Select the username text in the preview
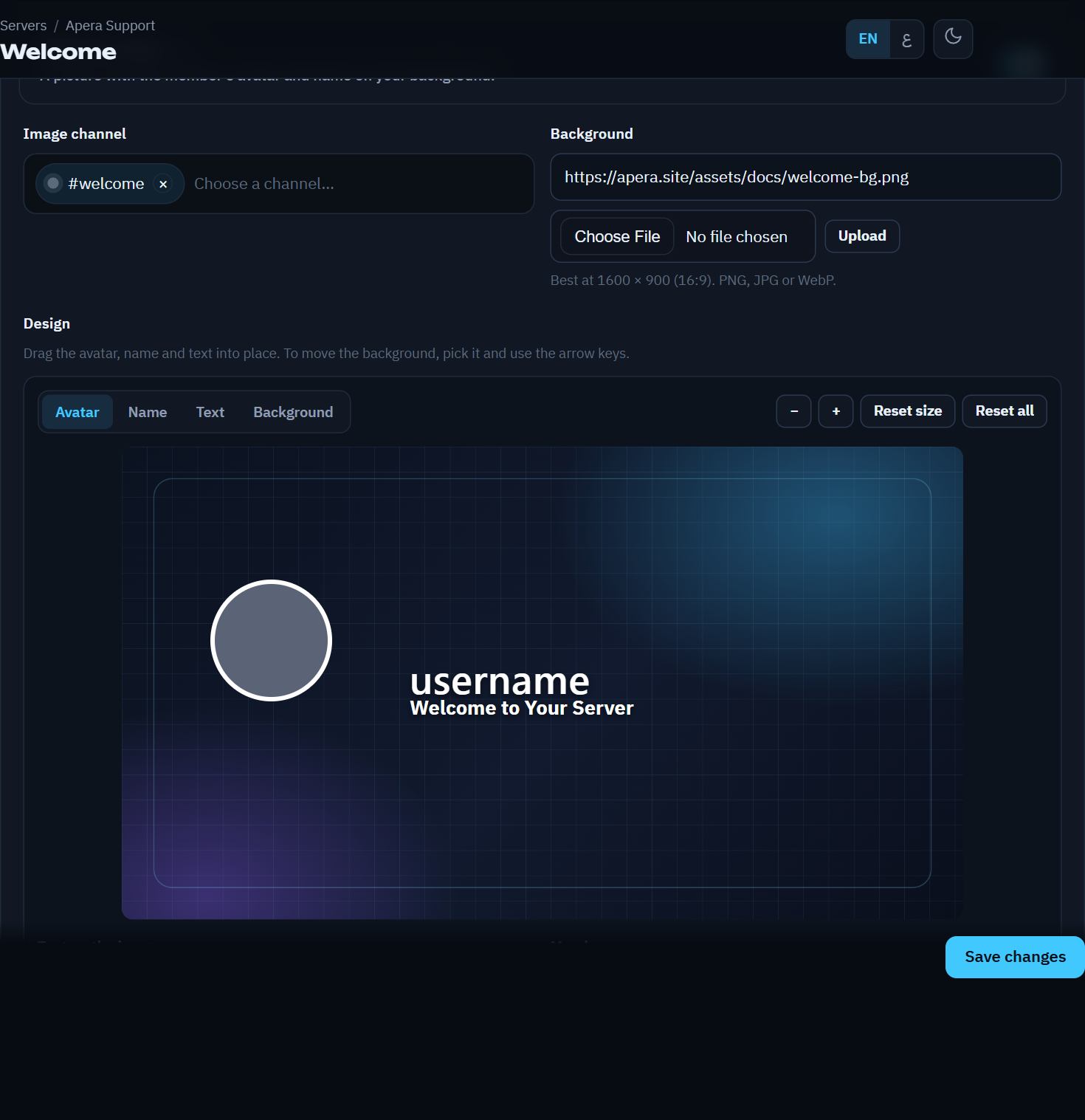This screenshot has height=1120, width=1085. tap(500, 681)
